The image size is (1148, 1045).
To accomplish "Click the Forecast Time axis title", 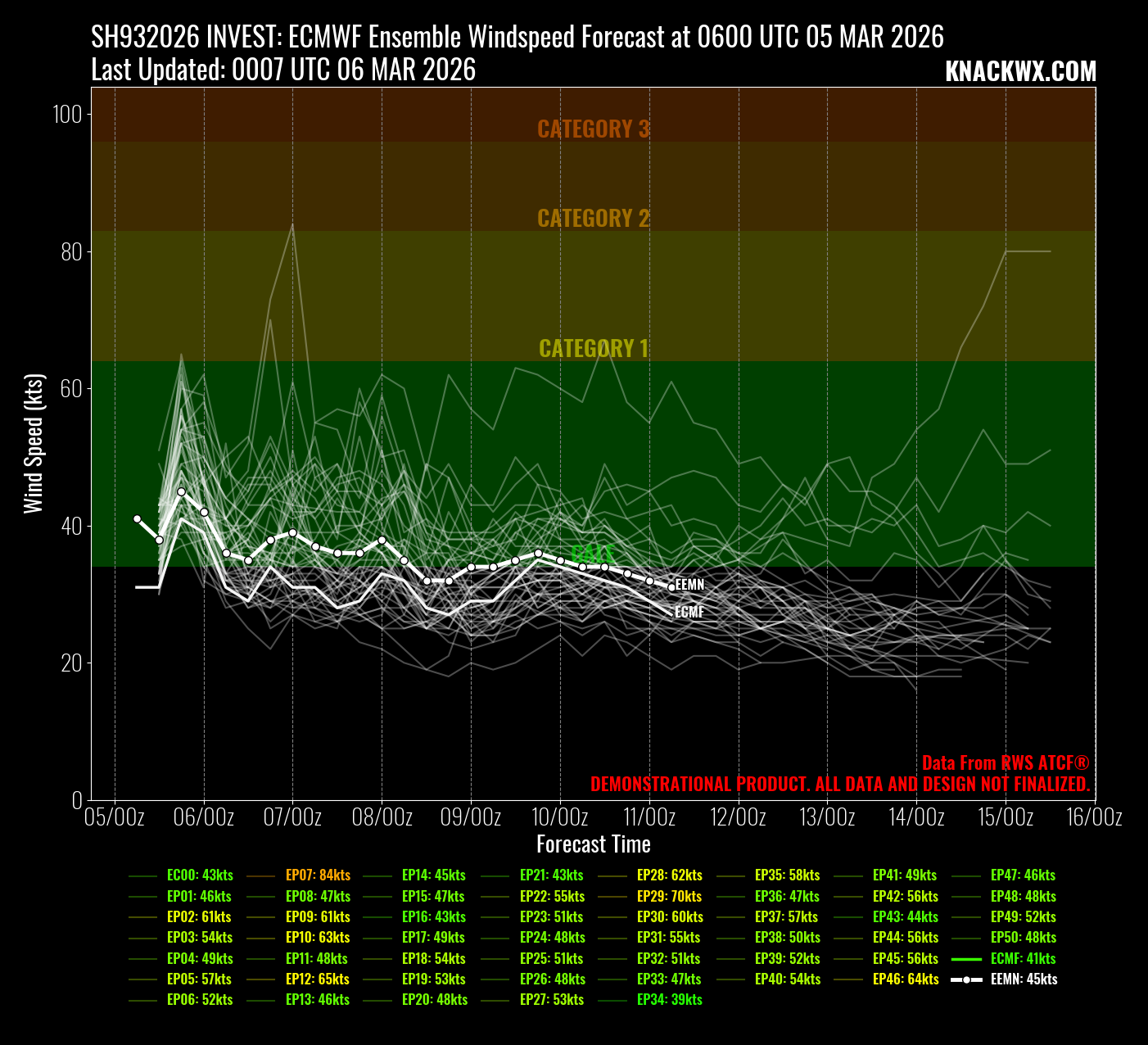I will pos(593,844).
